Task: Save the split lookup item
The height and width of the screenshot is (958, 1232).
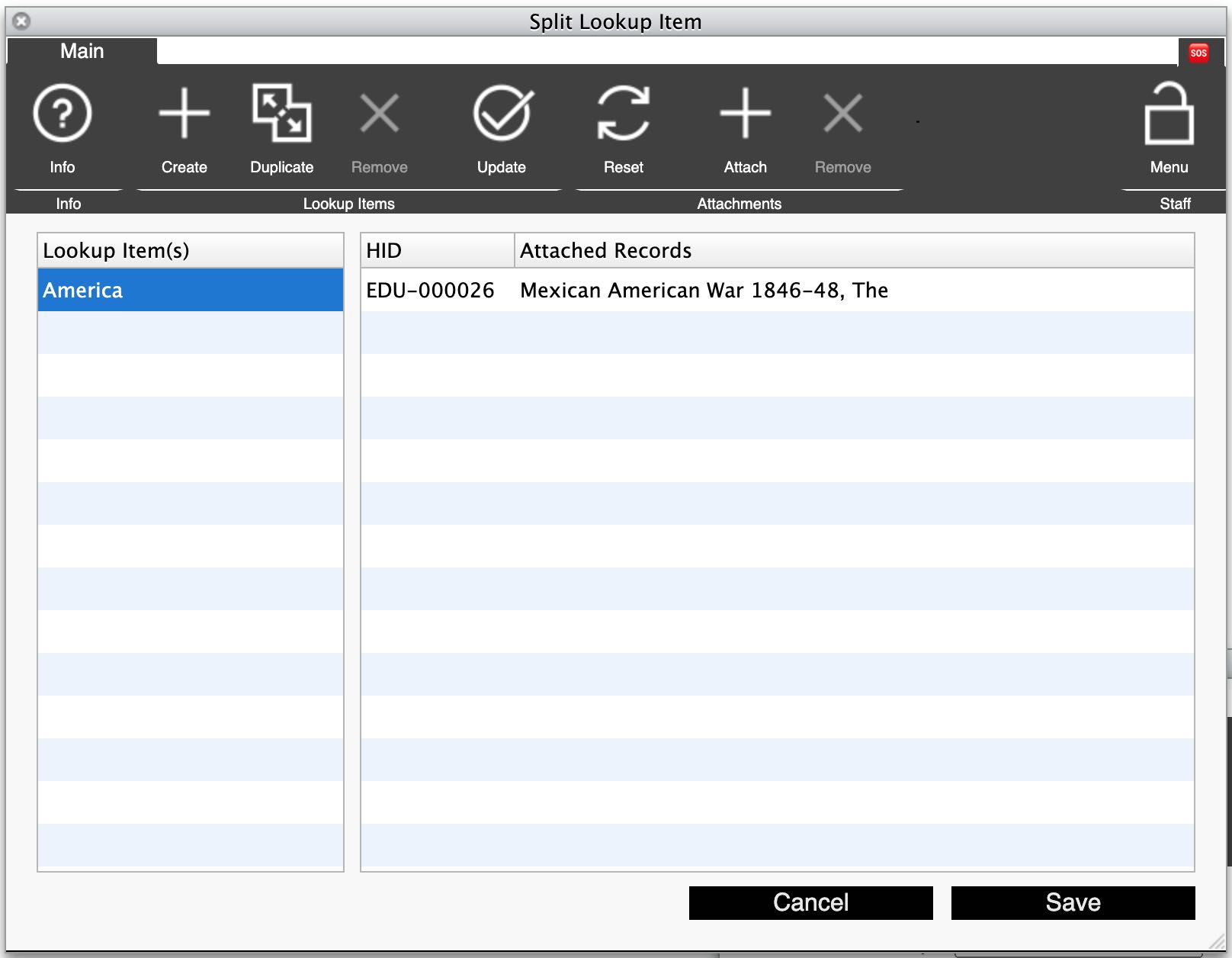Action: click(1073, 902)
